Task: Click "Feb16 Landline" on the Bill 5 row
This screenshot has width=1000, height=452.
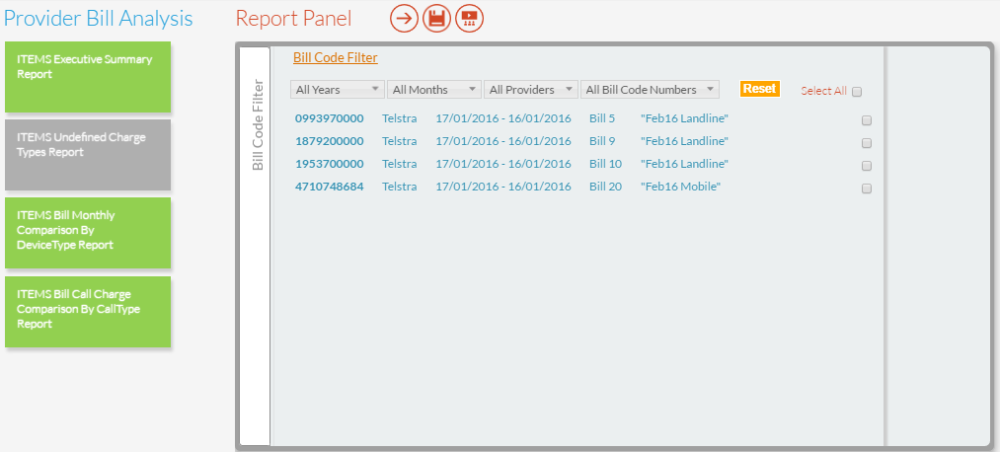Action: click(684, 119)
